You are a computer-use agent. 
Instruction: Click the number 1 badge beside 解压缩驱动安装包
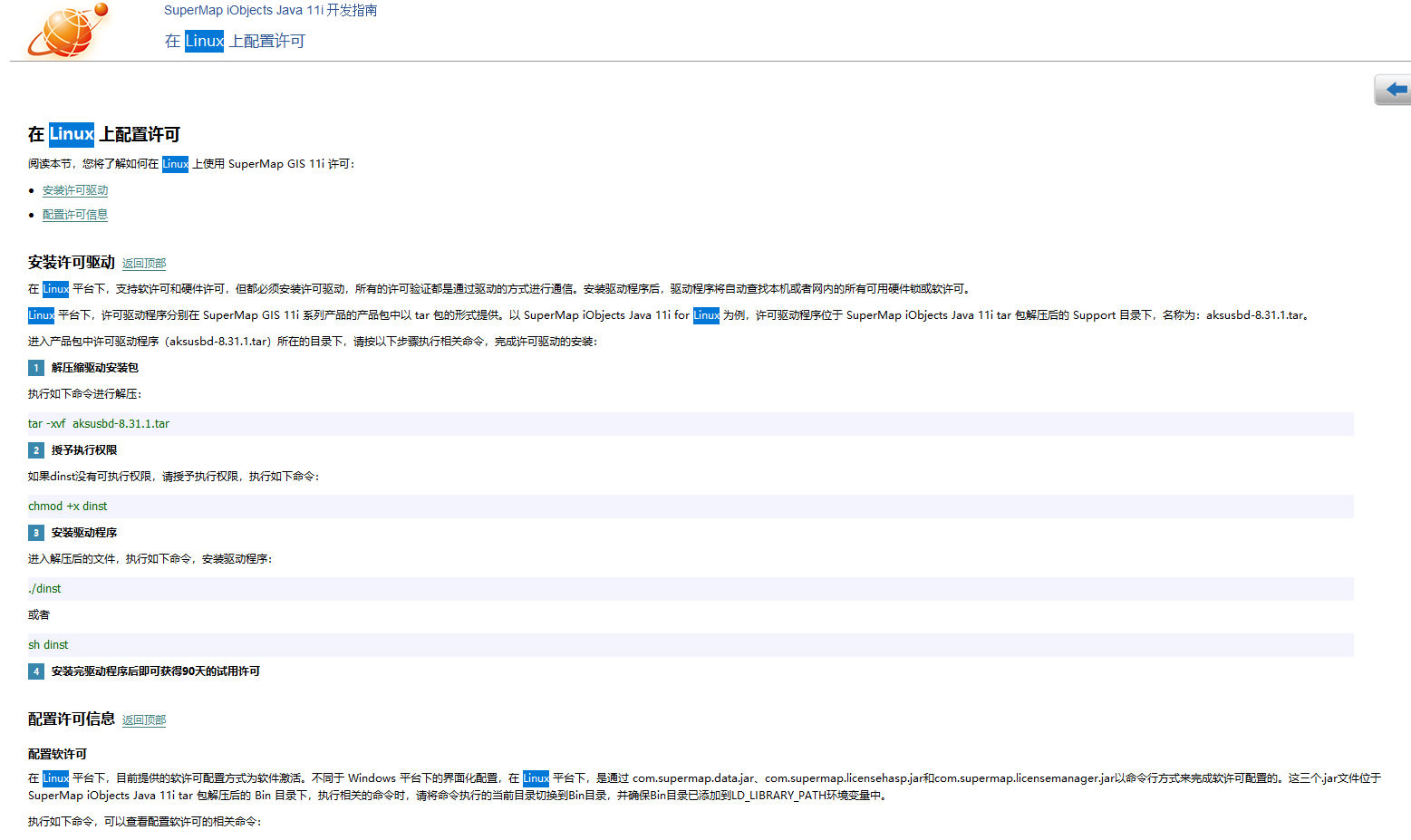click(x=36, y=368)
